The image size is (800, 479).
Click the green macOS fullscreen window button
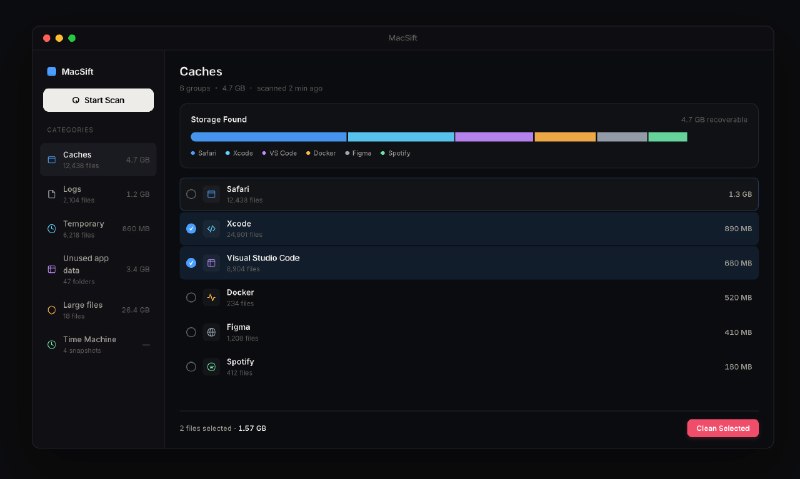pos(72,38)
